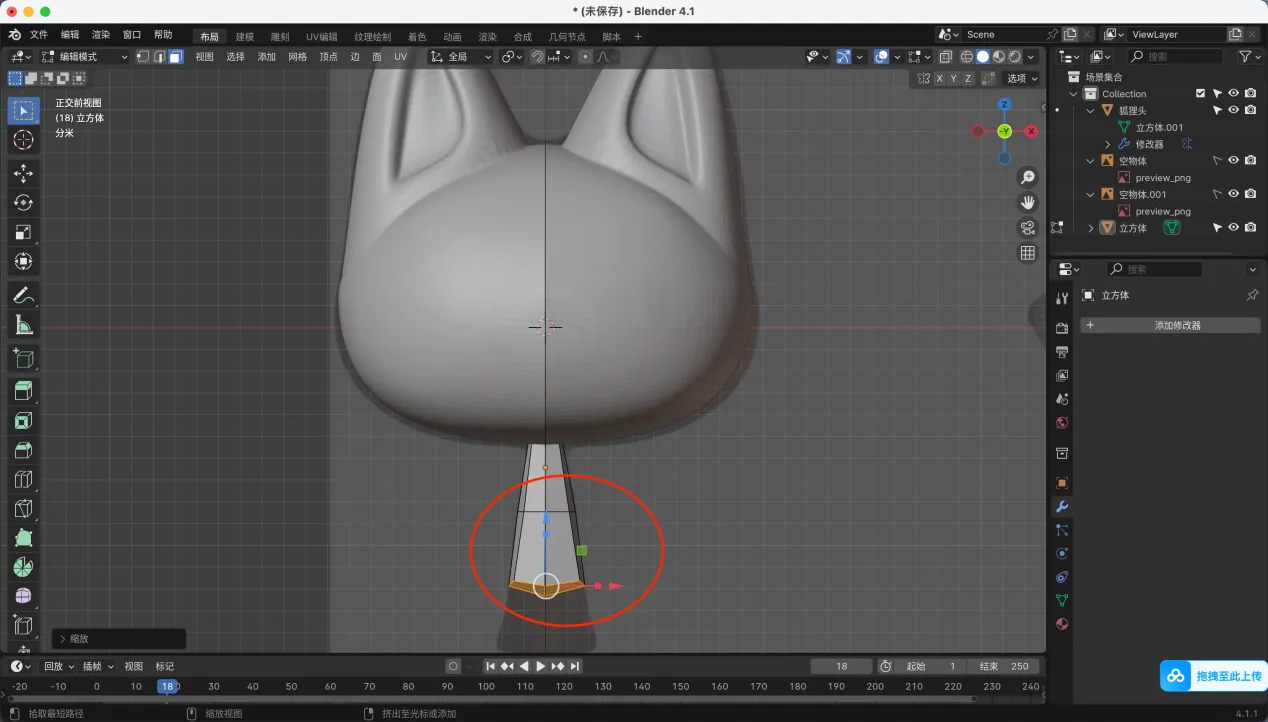Open the 文件 menu

tap(39, 35)
